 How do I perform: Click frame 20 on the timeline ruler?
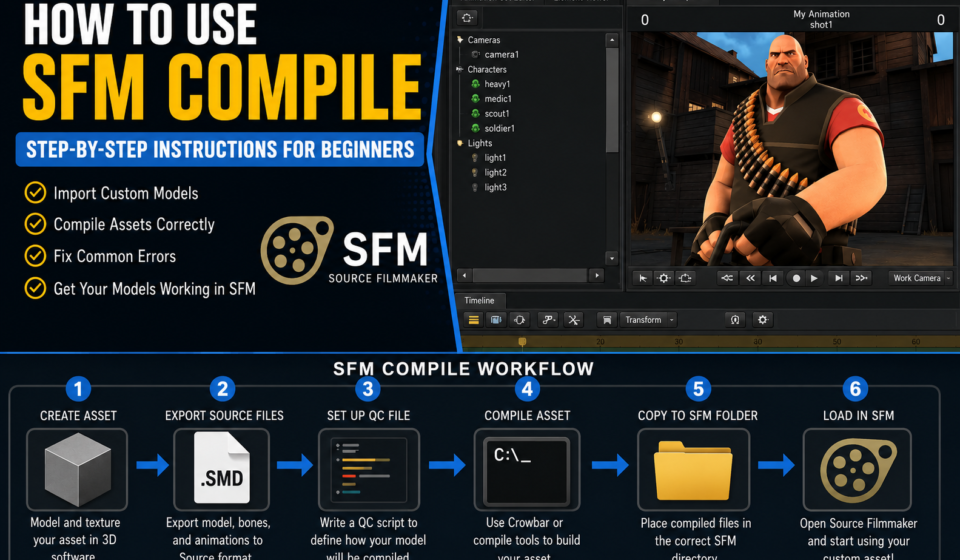[600, 342]
